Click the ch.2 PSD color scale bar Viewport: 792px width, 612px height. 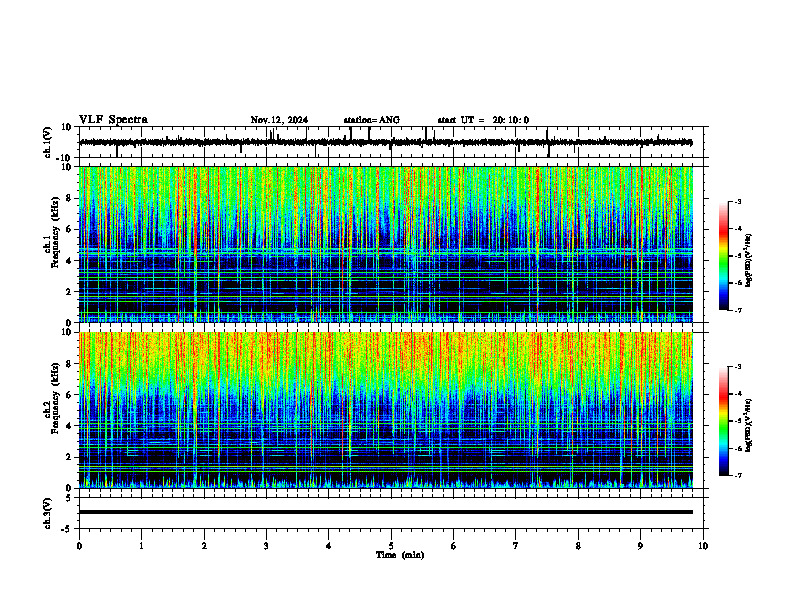click(724, 421)
